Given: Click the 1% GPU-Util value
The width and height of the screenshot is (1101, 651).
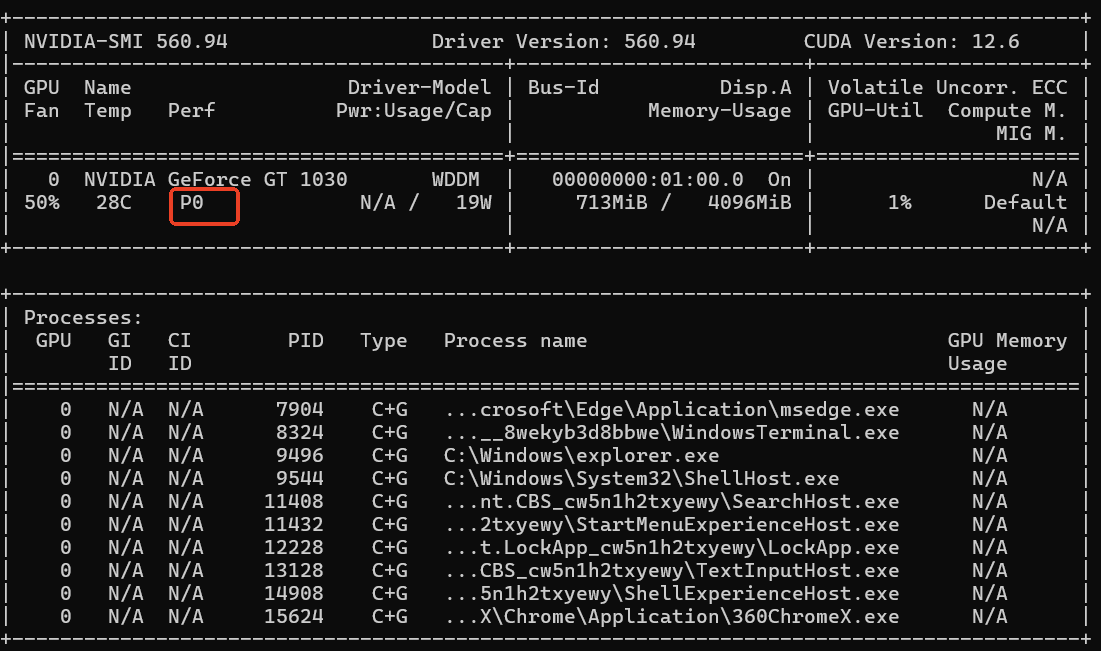Looking at the screenshot, I should pyautogui.click(x=899, y=203).
